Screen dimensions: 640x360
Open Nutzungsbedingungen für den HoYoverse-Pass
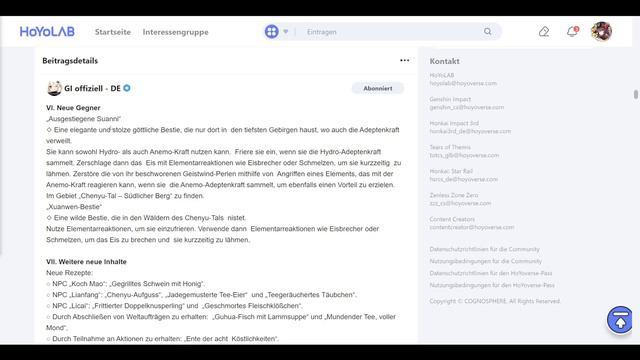(x=492, y=285)
